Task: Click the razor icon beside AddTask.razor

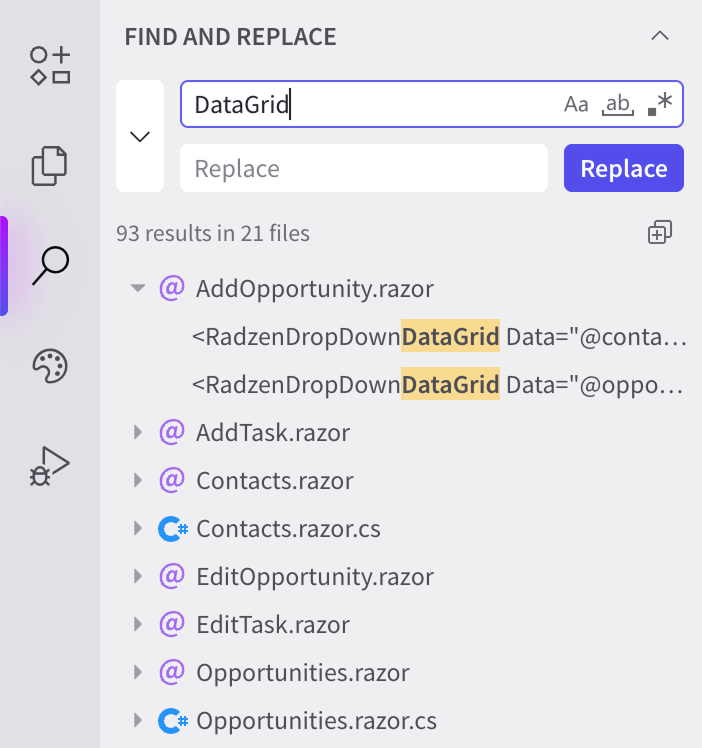Action: pos(172,432)
